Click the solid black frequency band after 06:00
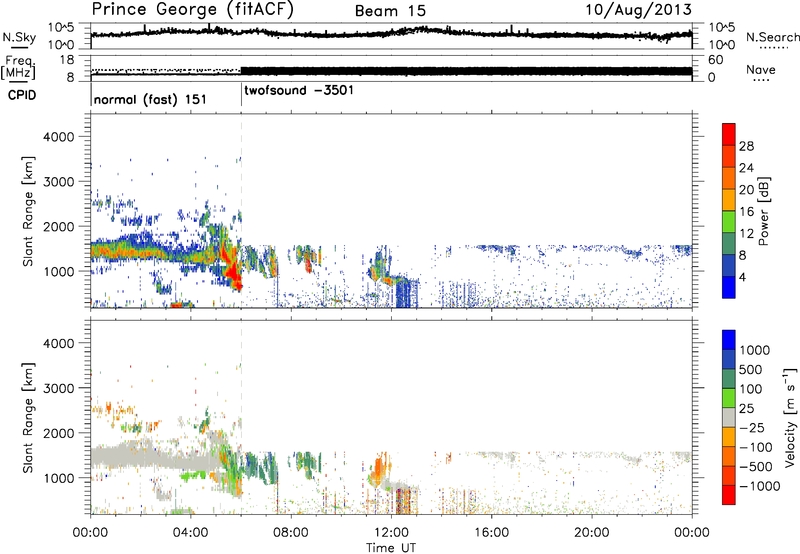800x554 pixels. pyautogui.click(x=466, y=71)
